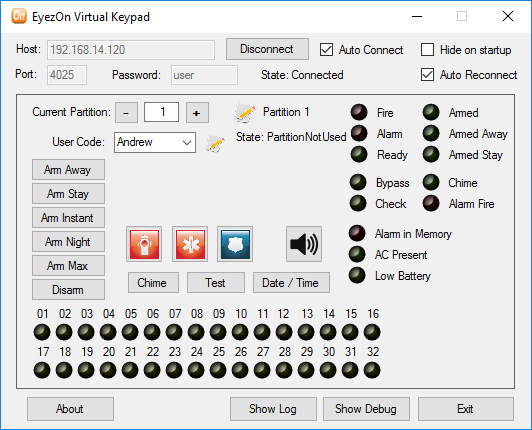This screenshot has width=532, height=430.
Task: Click the Arm Max button
Action: (x=68, y=265)
